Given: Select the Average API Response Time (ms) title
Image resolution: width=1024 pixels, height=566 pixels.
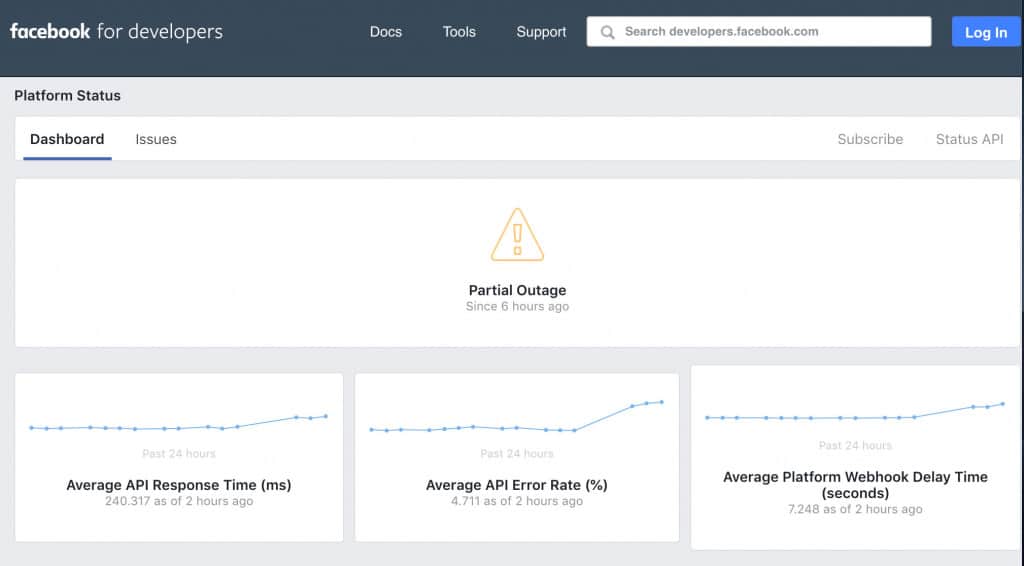Looking at the screenshot, I should pos(178,485).
